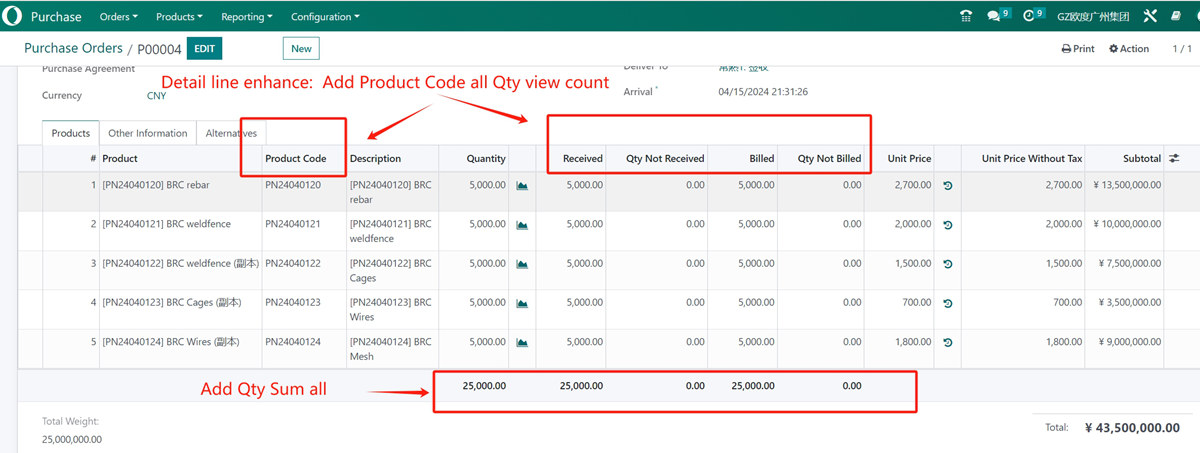
Task: Click price history icon for 1,500.00 line
Action: coord(948,264)
